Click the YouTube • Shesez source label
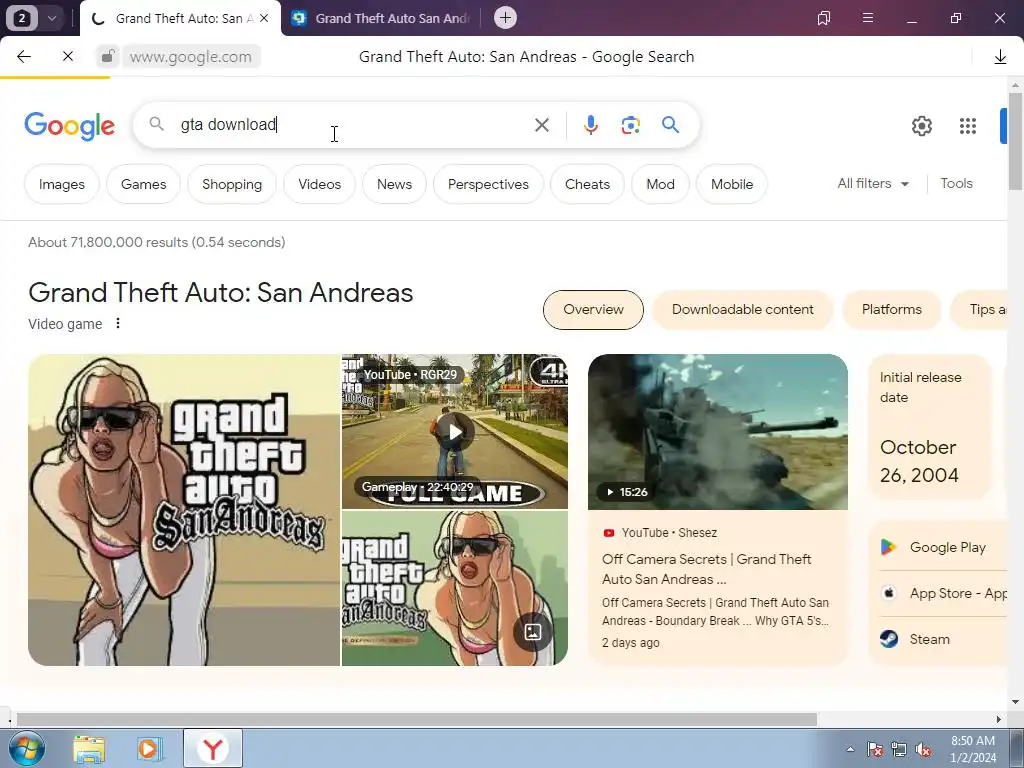This screenshot has width=1024, height=768. coord(661,533)
